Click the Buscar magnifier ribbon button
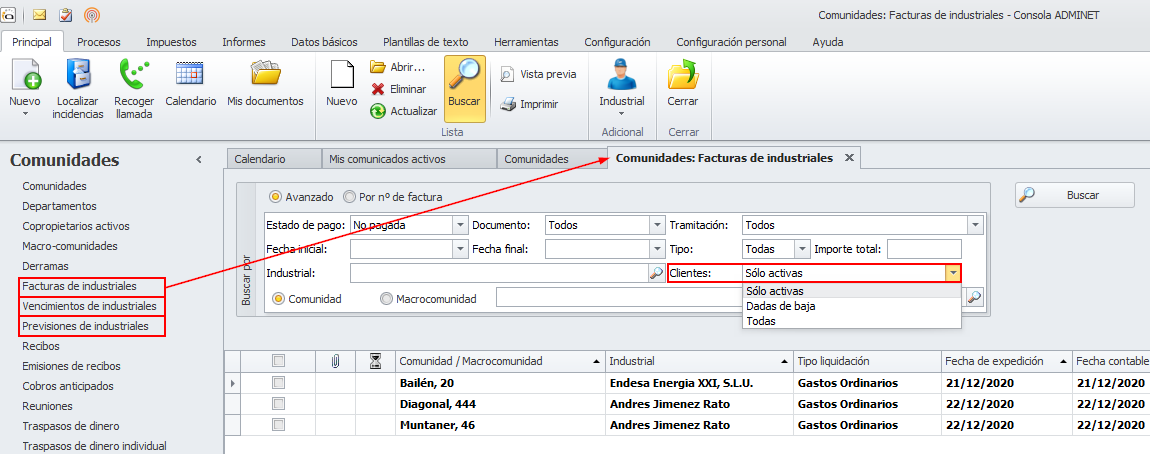This screenshot has height=454, width=1150. [x=464, y=89]
